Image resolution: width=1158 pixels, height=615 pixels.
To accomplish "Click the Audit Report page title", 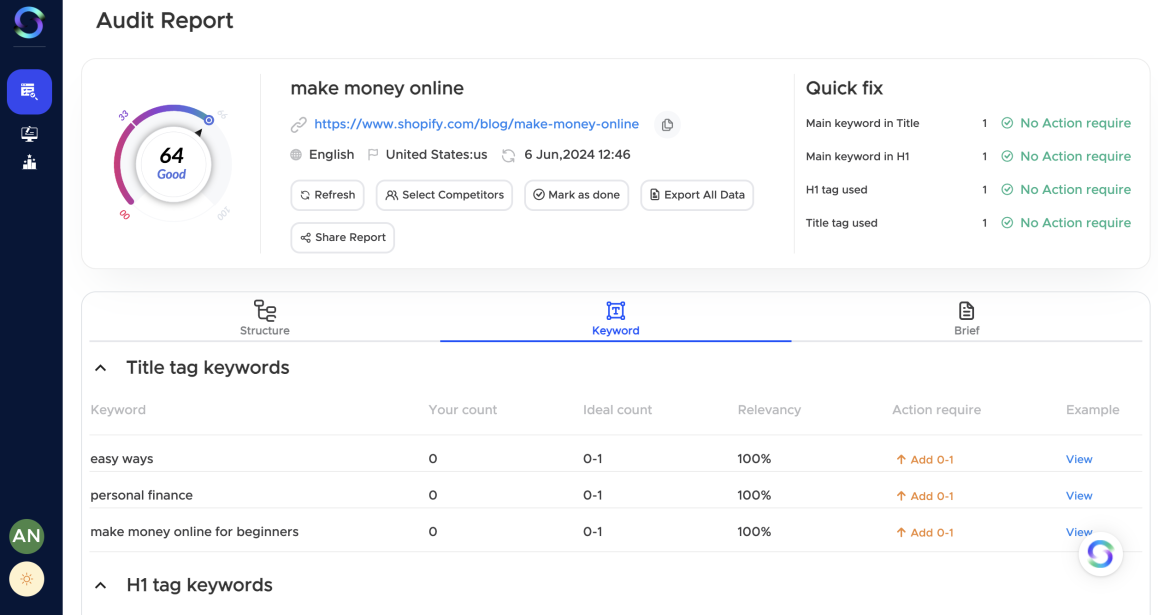I will (x=165, y=21).
